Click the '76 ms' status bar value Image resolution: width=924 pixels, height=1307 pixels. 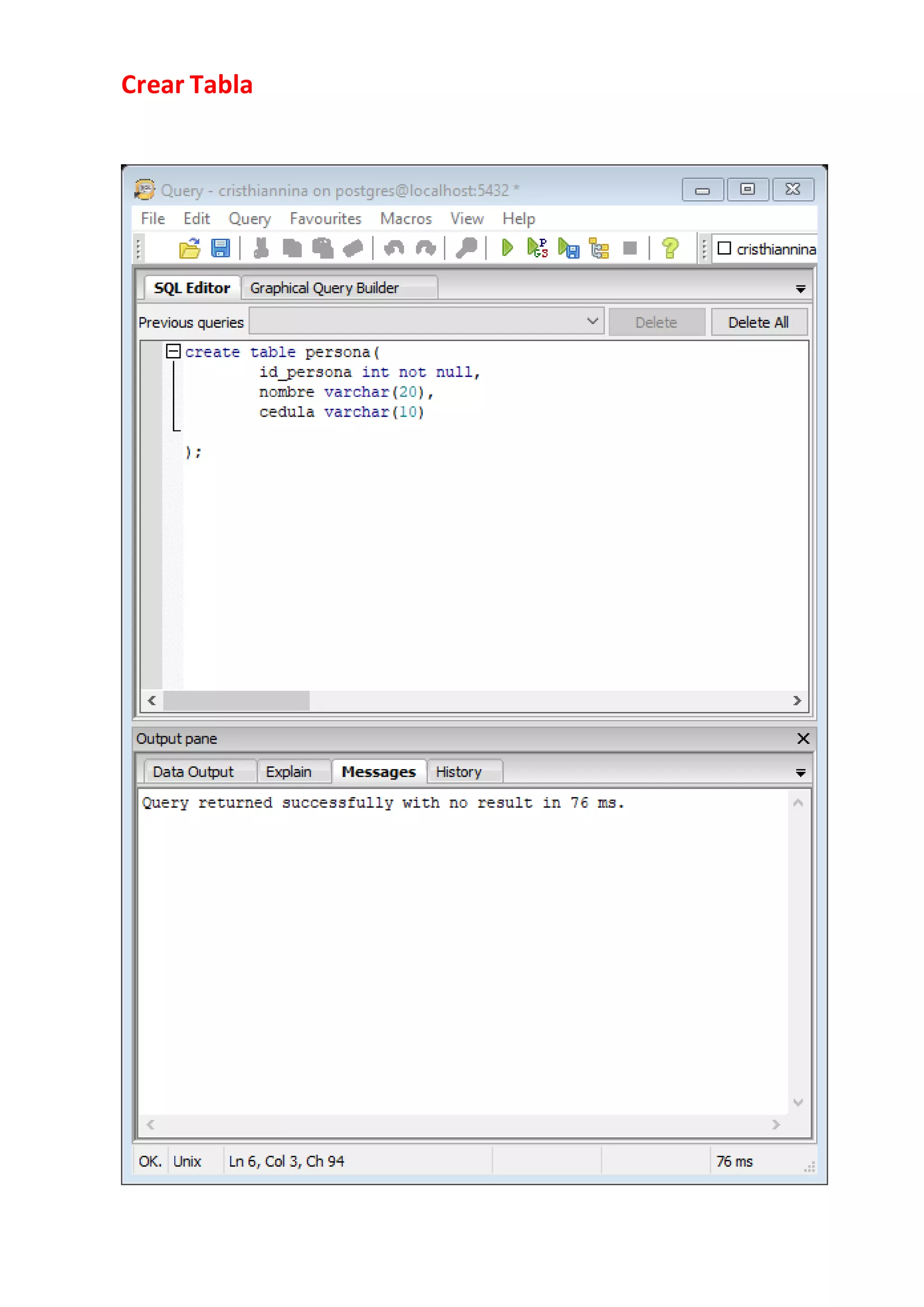click(735, 1161)
